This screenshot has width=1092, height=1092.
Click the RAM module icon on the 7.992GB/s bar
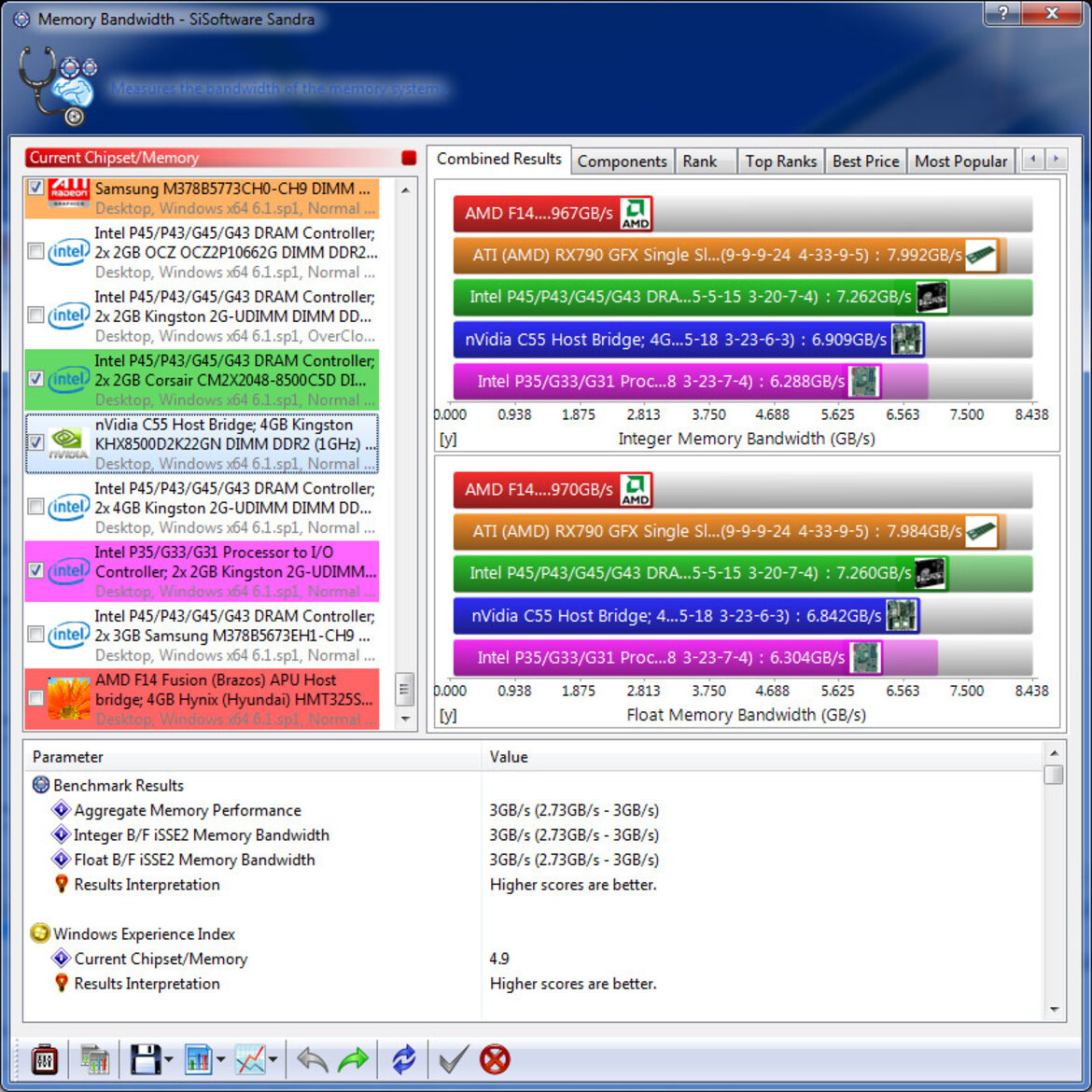pyautogui.click(x=981, y=255)
